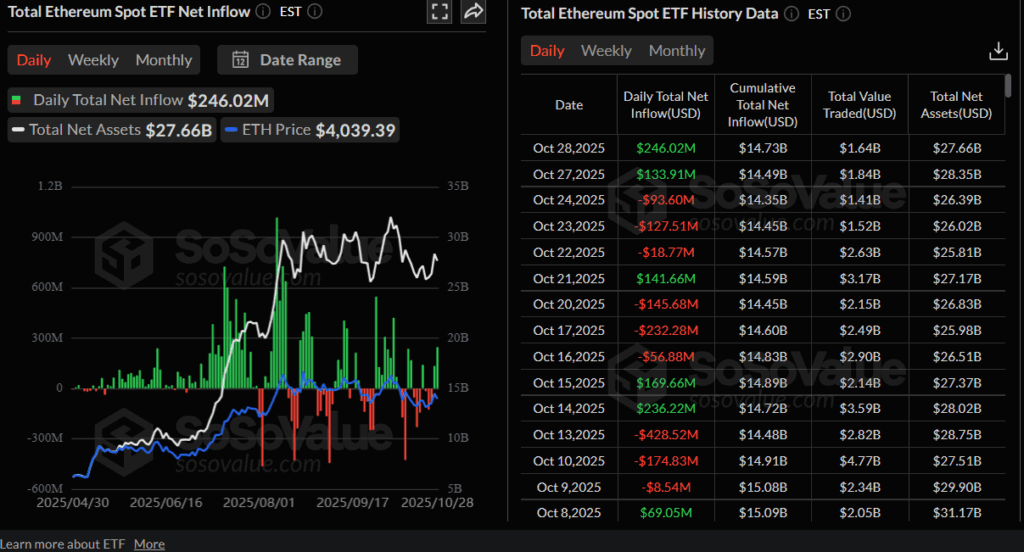Click the ETH Price $4,039.39 value

click(x=355, y=130)
